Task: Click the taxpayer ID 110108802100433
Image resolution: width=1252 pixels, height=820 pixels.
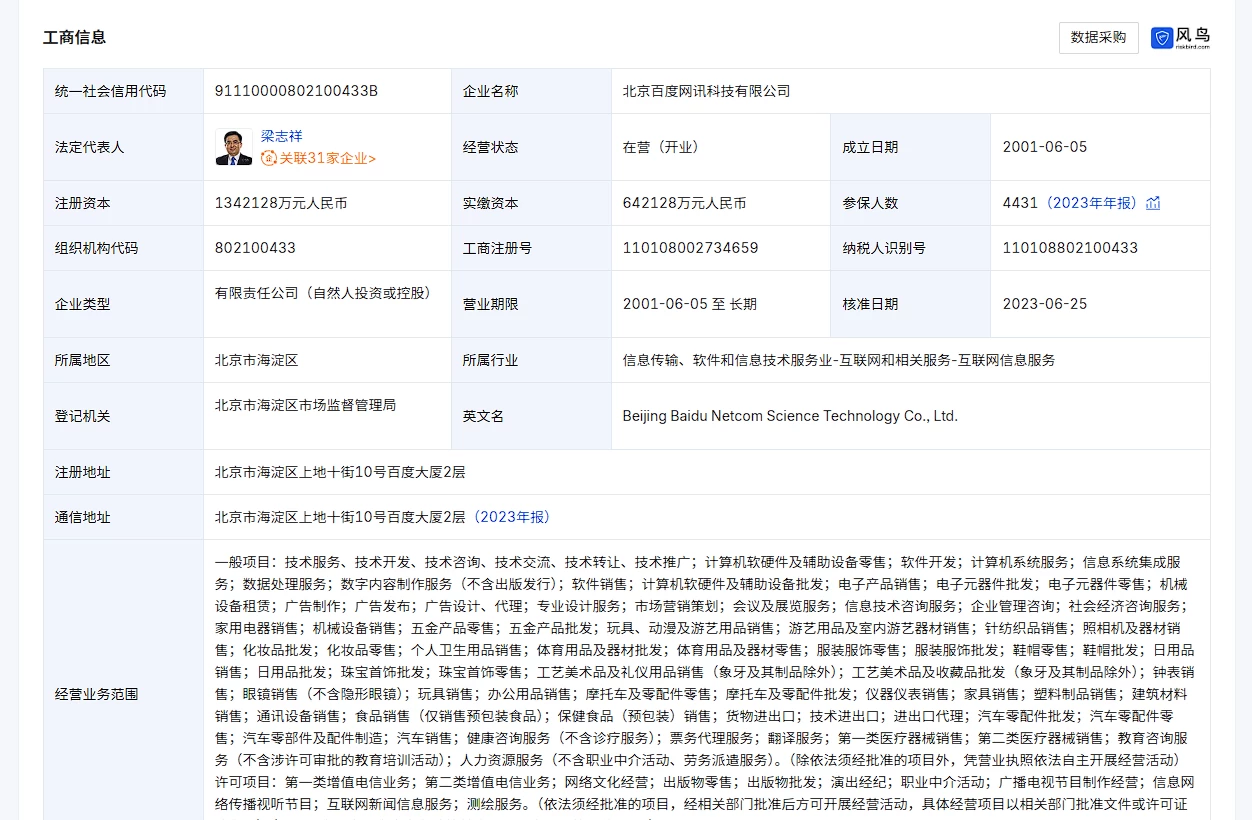Action: [1070, 248]
